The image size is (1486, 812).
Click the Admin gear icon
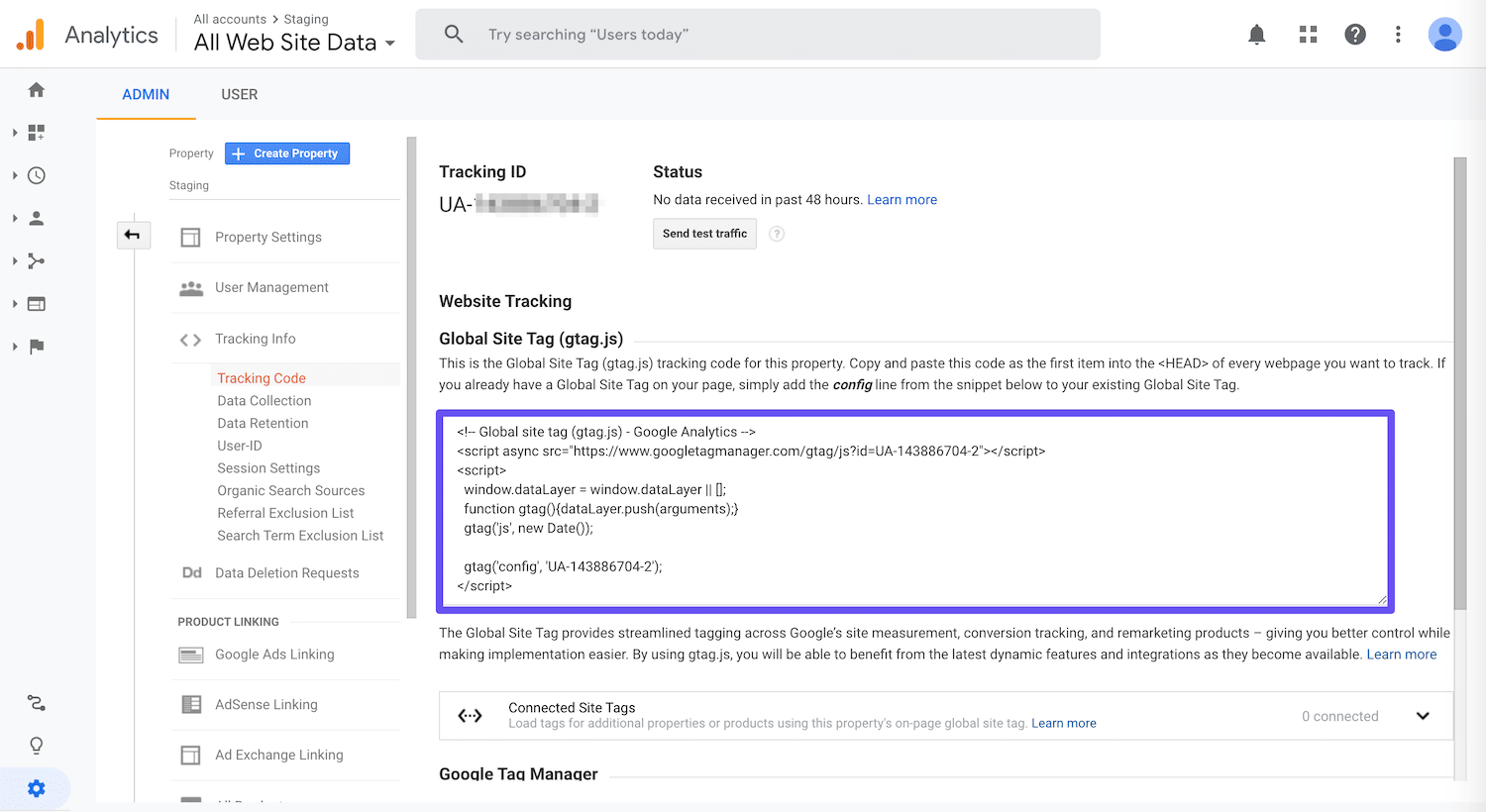pos(36,788)
